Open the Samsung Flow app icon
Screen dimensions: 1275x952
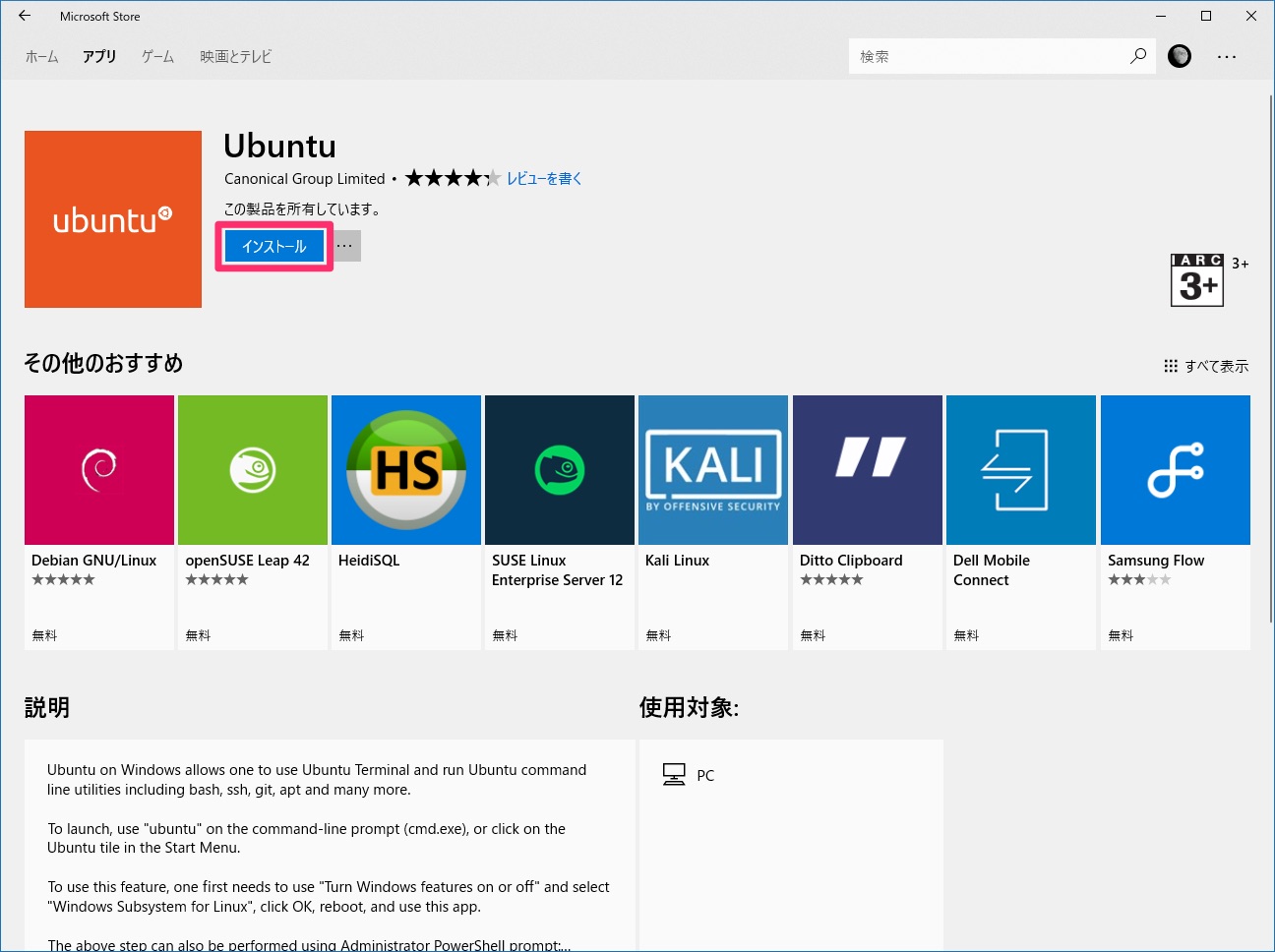pyautogui.click(x=1176, y=470)
